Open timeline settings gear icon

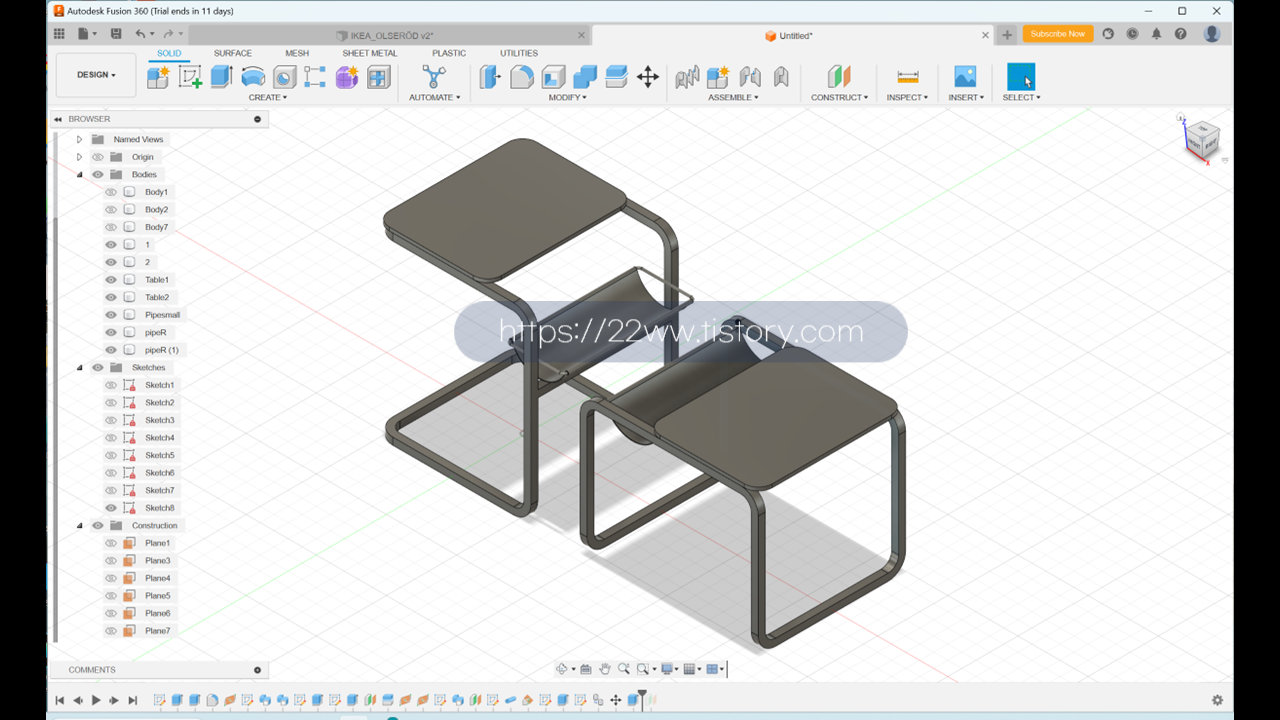(x=1217, y=700)
